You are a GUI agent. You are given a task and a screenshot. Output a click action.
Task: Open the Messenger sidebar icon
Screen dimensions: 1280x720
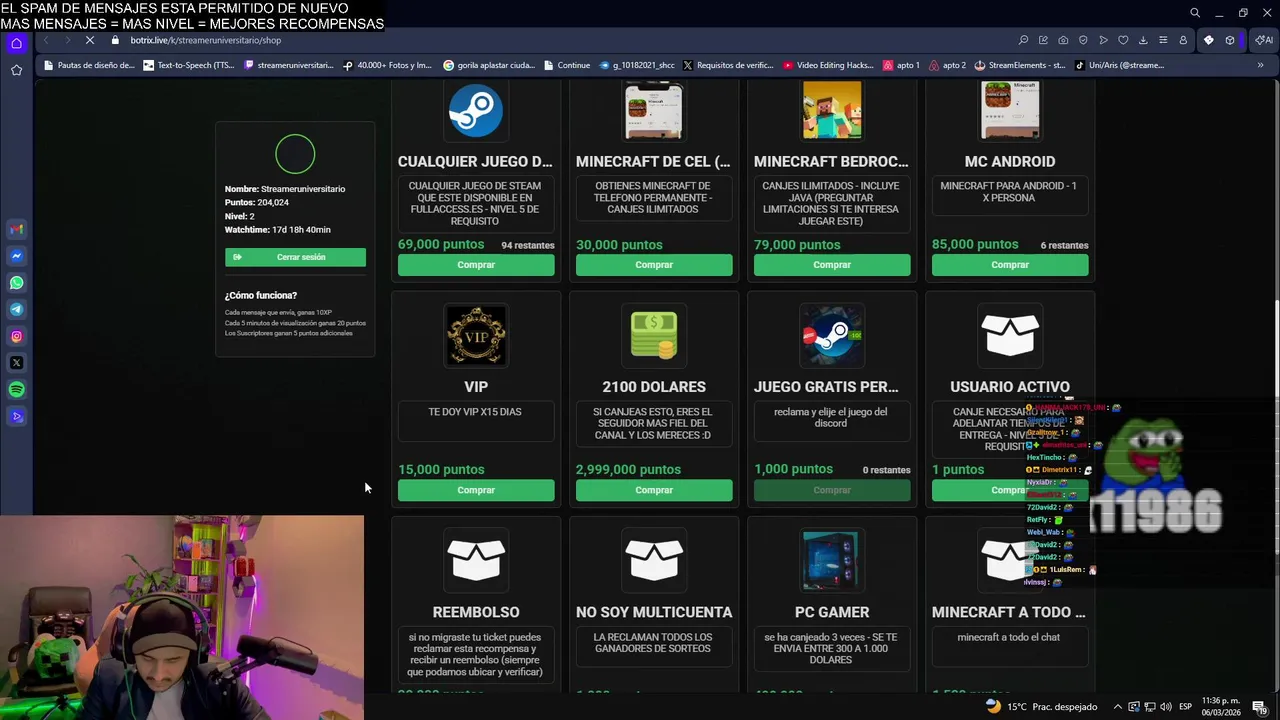pyautogui.click(x=16, y=256)
